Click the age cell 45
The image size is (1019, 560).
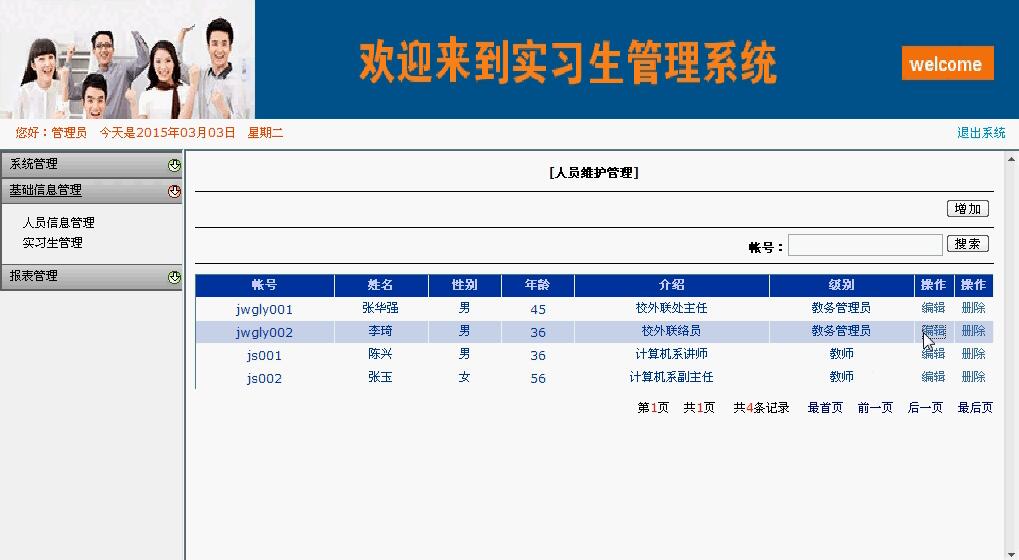[538, 309]
